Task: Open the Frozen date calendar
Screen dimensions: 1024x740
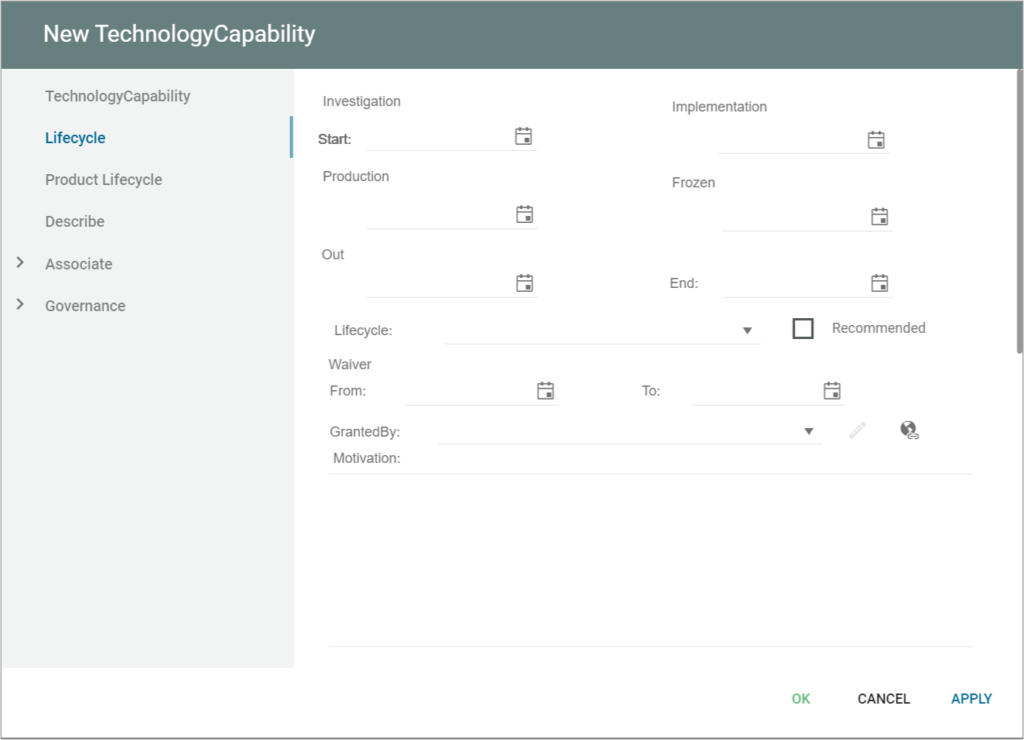Action: 877,216
